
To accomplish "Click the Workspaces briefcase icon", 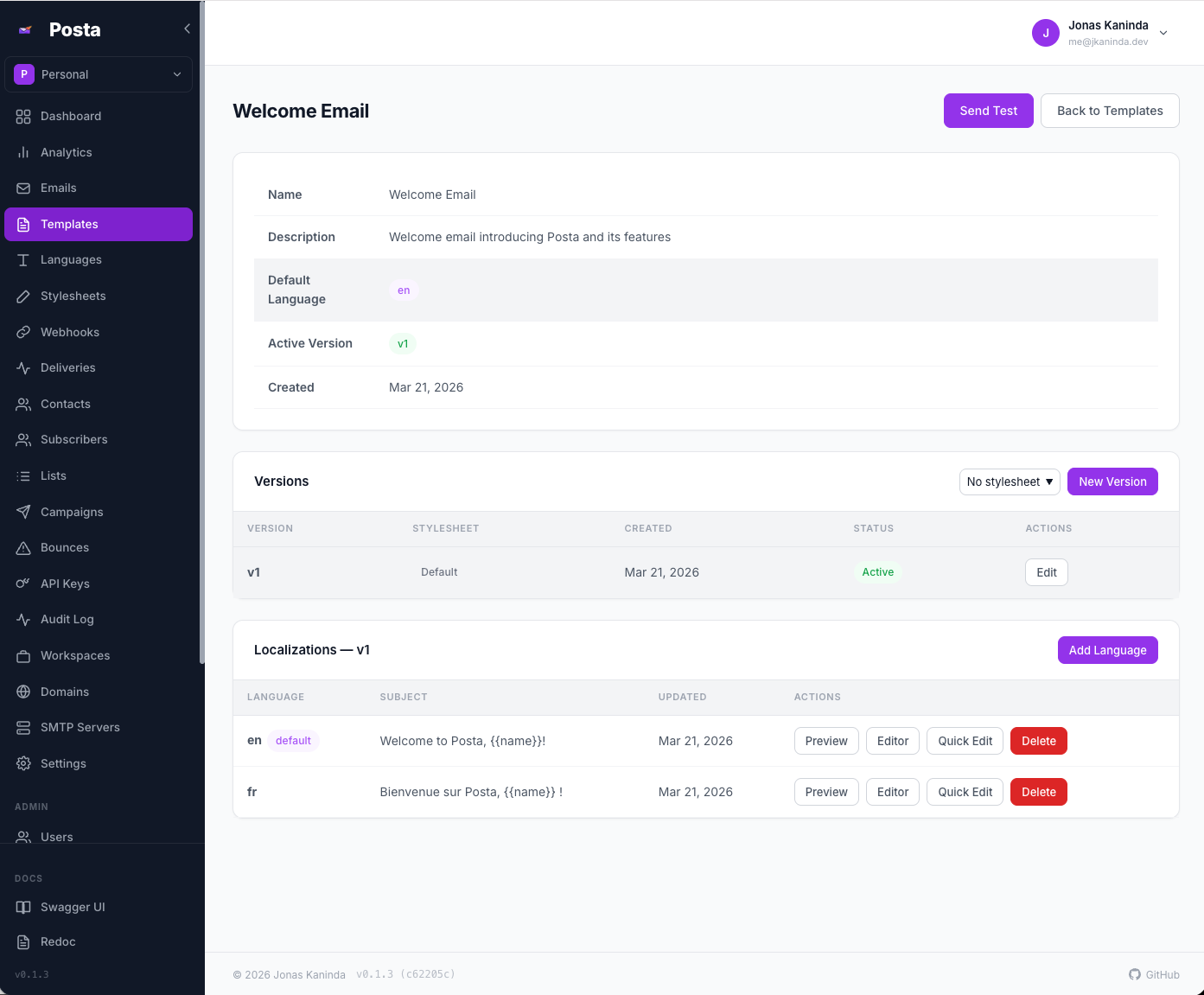I will [23, 656].
